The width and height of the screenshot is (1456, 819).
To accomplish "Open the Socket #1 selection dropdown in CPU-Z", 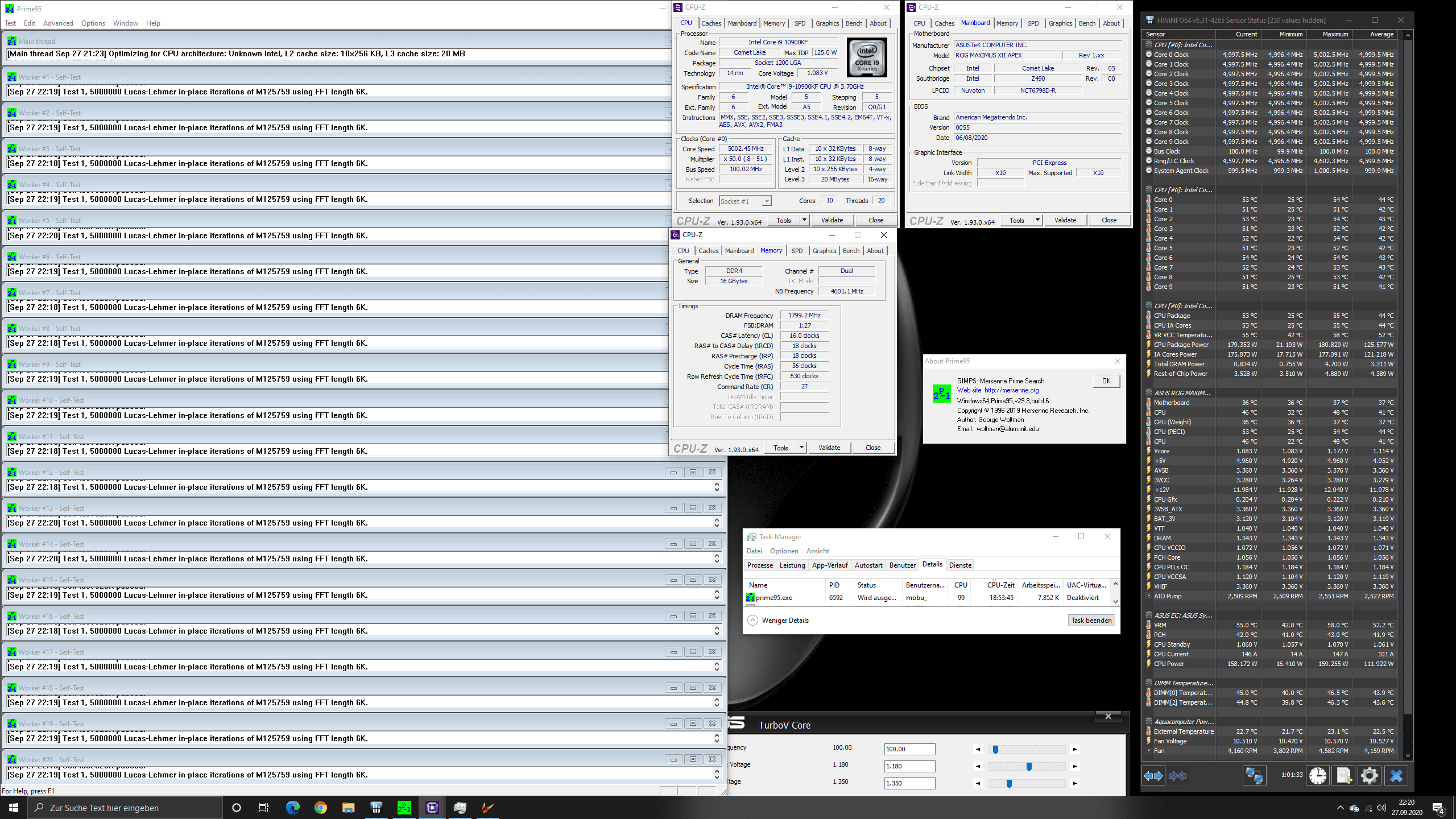I will 767,201.
